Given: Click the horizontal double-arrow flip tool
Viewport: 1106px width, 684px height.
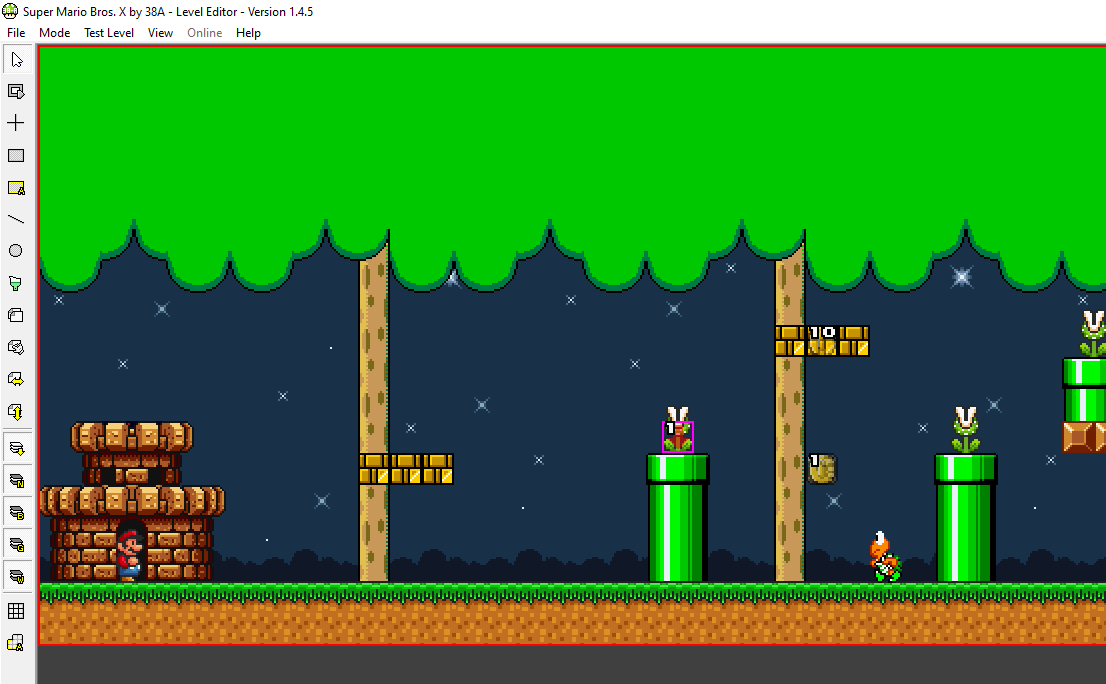Looking at the screenshot, I should click(x=16, y=379).
